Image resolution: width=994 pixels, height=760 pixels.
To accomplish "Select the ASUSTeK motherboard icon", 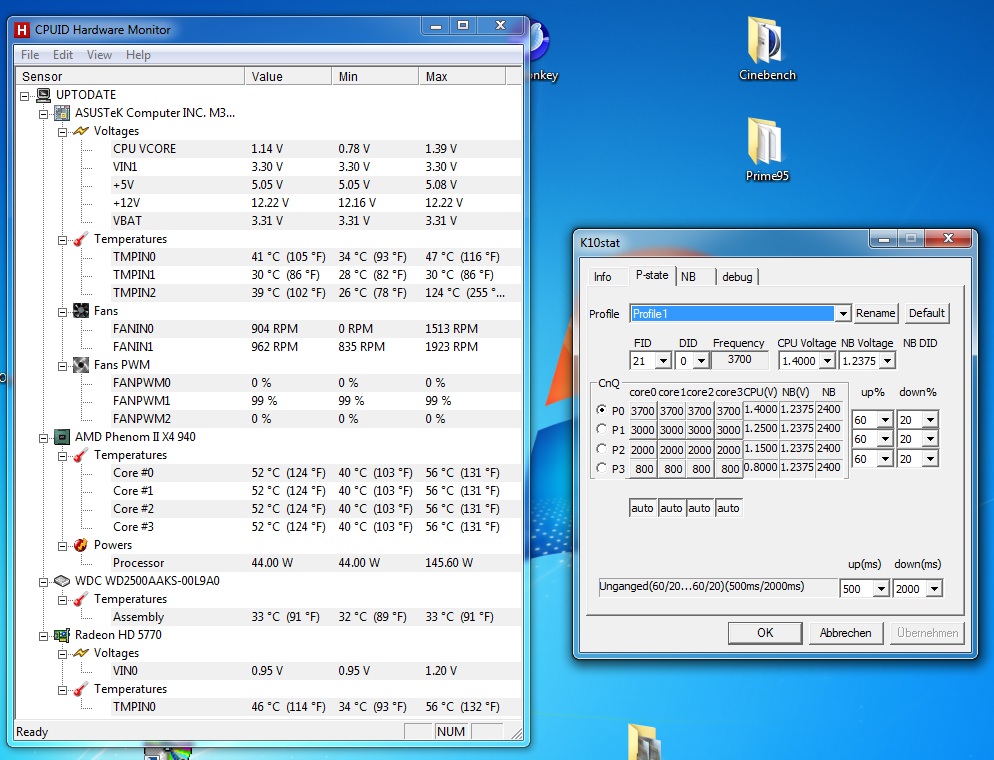I will point(61,113).
